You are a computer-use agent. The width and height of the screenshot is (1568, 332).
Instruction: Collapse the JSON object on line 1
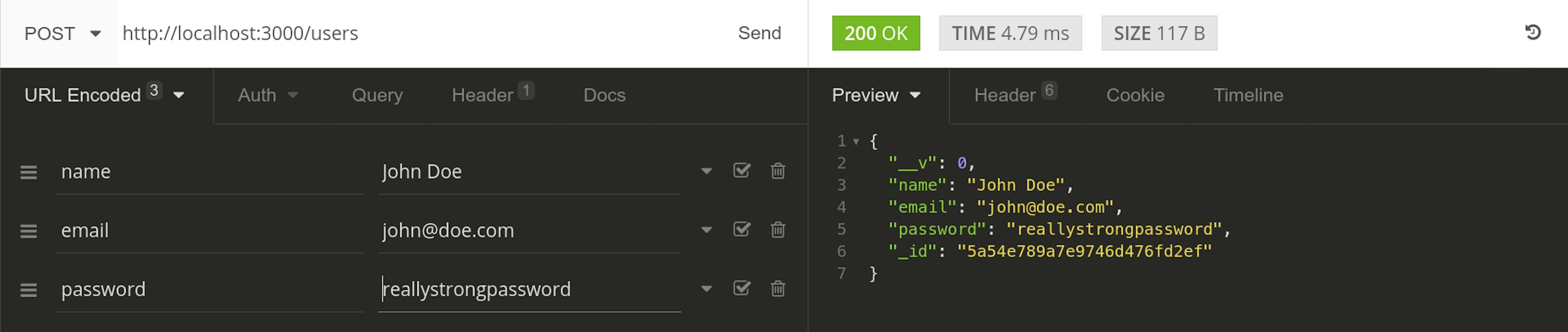point(856,142)
